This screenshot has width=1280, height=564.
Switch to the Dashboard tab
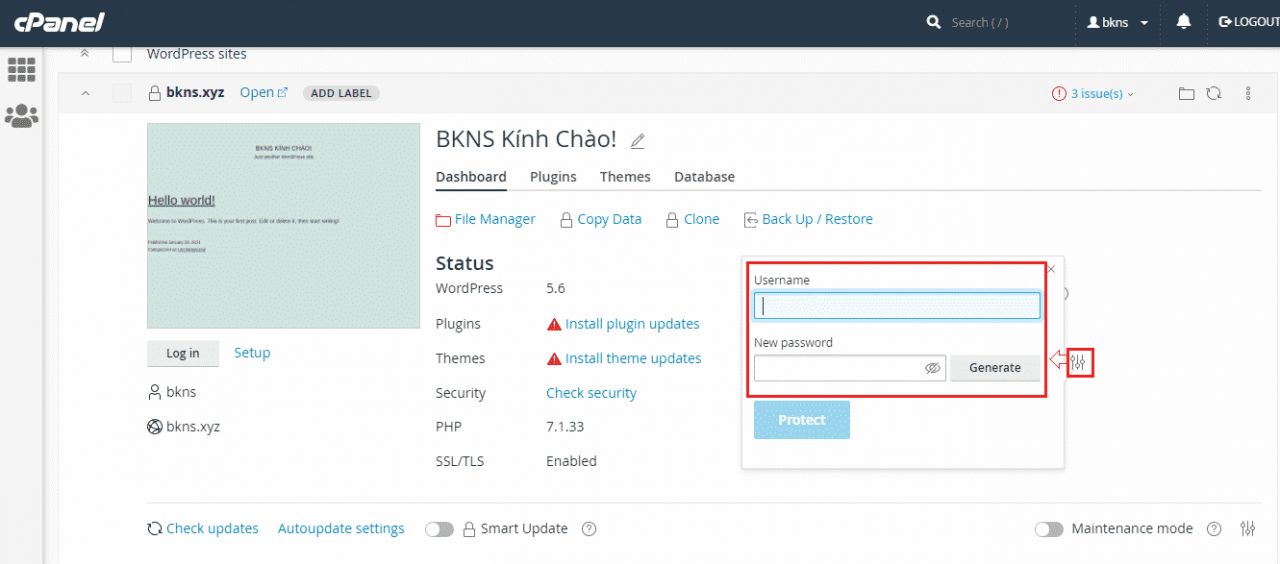471,177
